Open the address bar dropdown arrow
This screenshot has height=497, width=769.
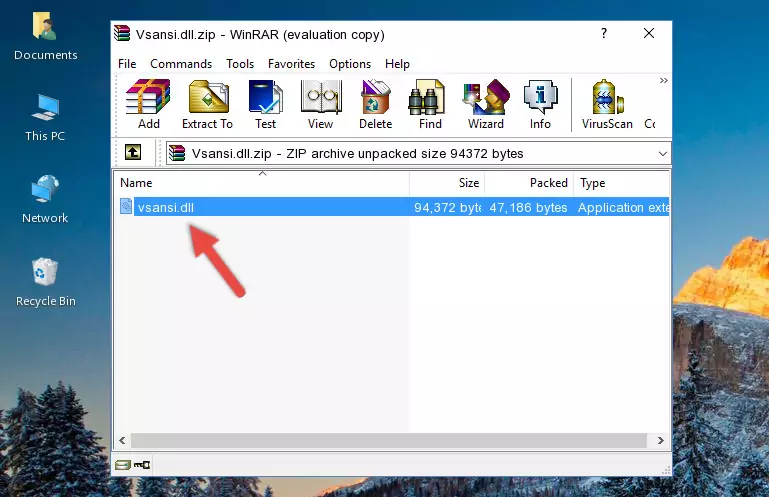click(663, 154)
